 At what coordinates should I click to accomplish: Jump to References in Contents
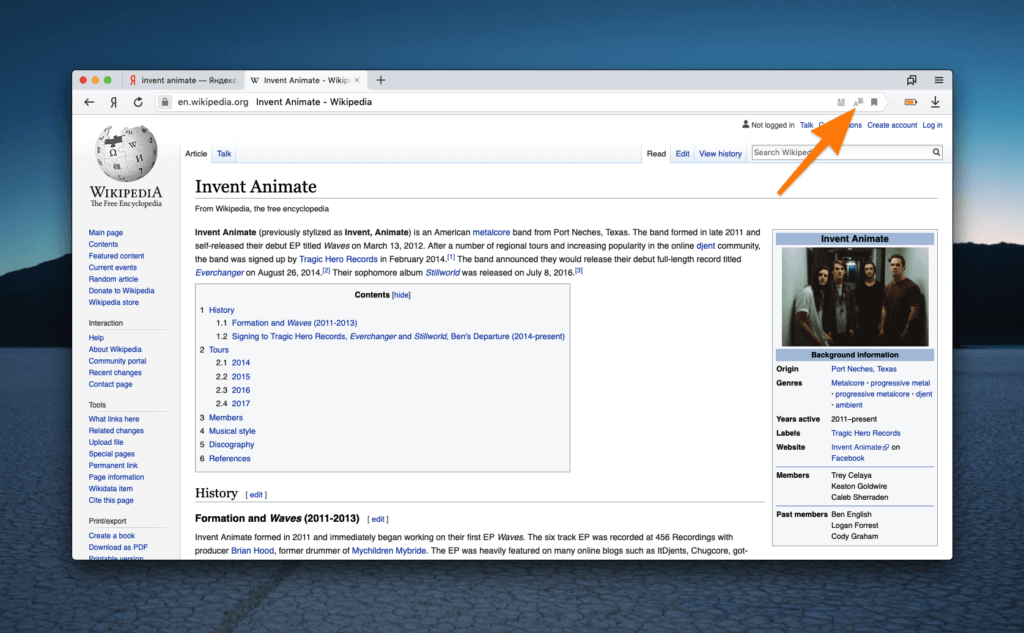(x=229, y=459)
